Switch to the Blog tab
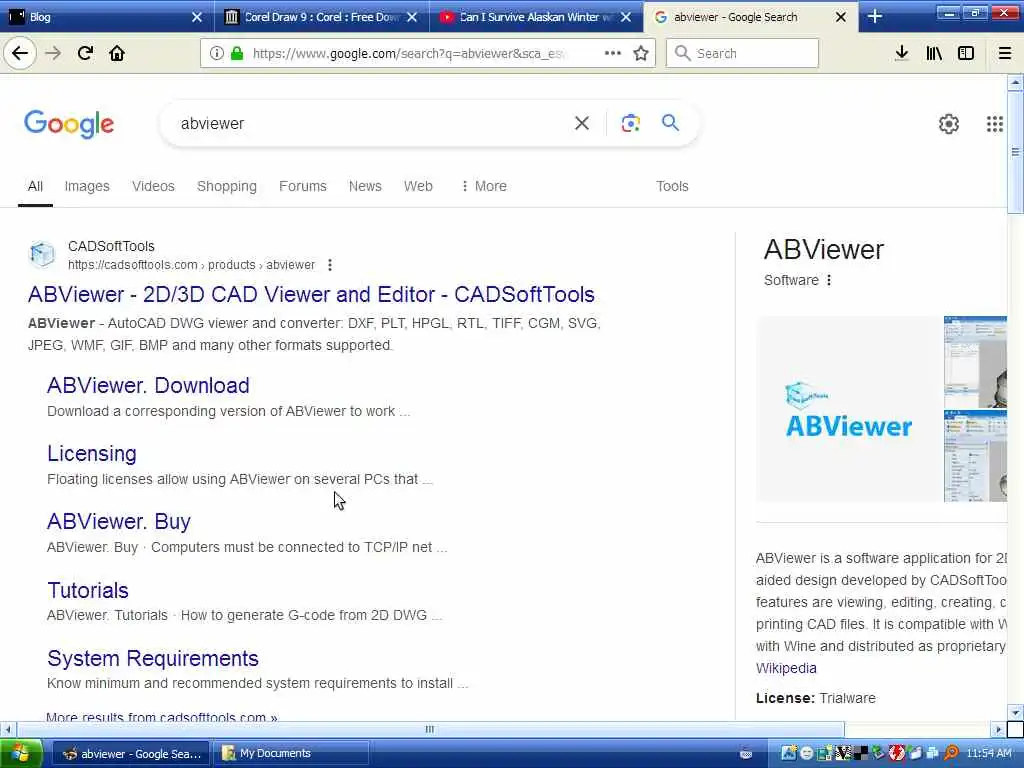Image resolution: width=1024 pixels, height=768 pixels. click(x=104, y=17)
